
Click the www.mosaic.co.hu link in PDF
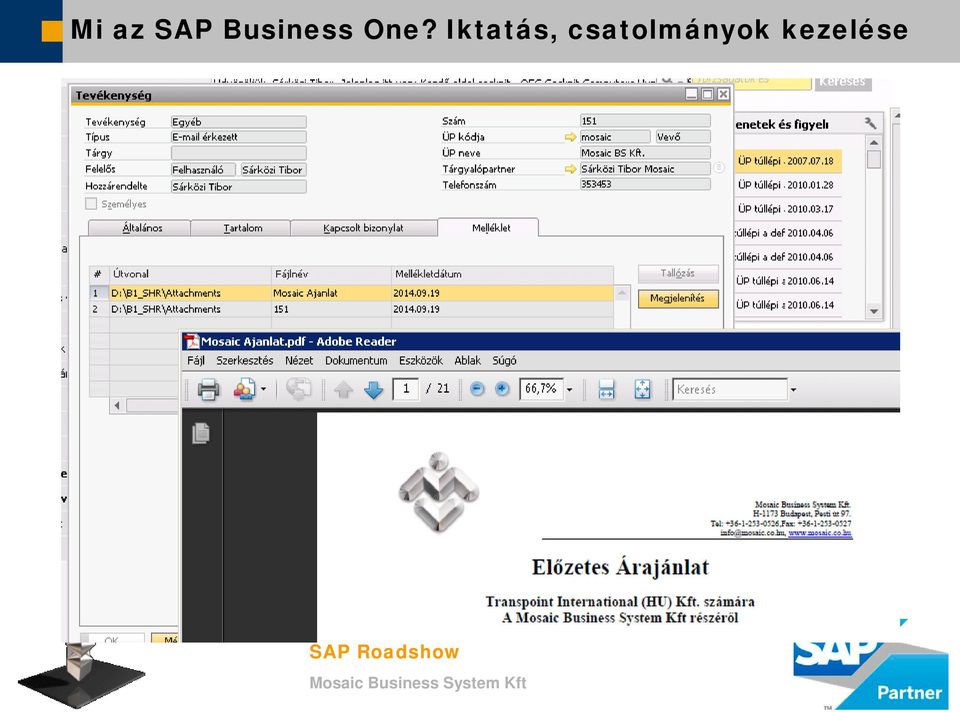[x=819, y=533]
